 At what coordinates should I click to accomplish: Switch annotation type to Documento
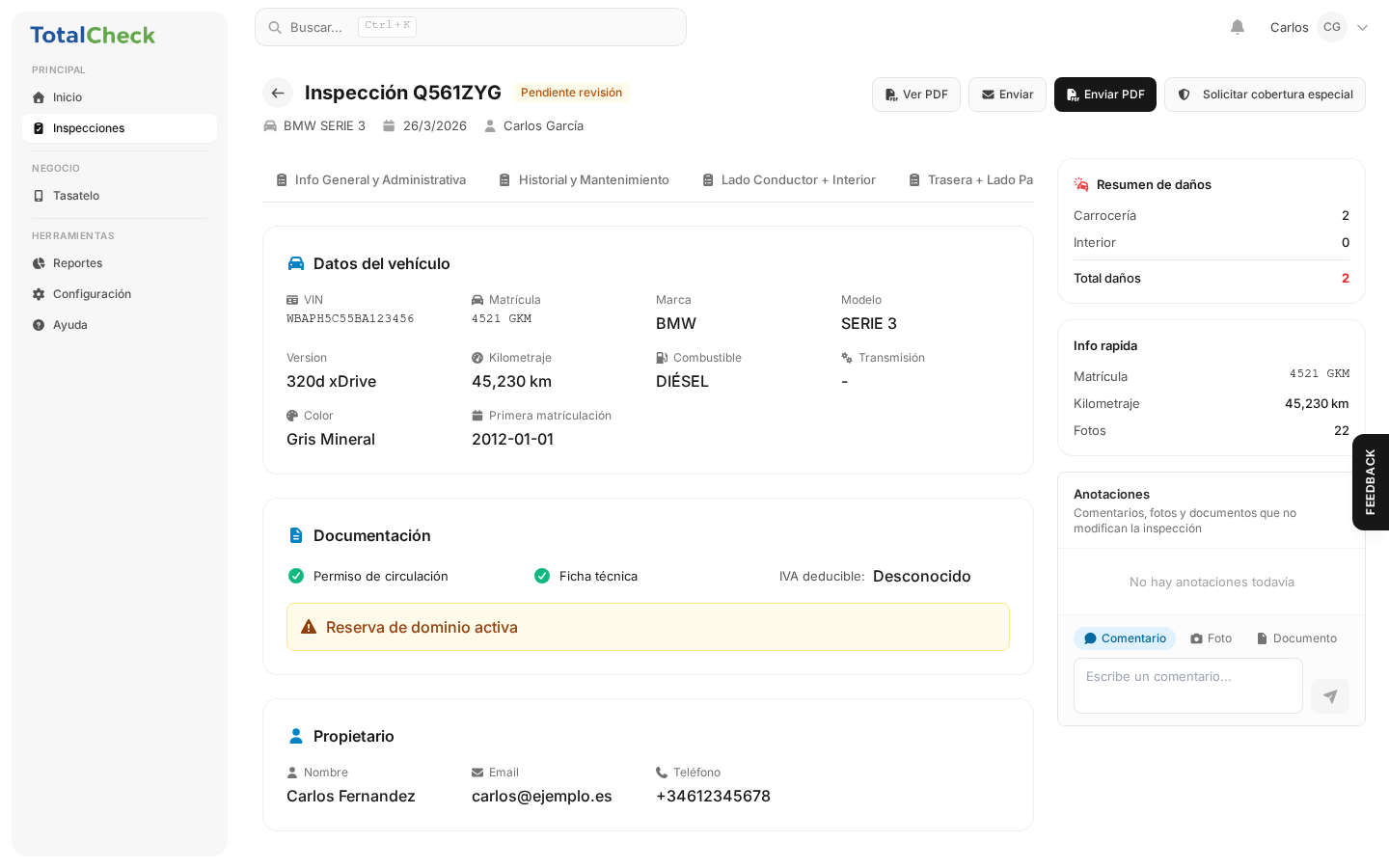pos(1296,638)
